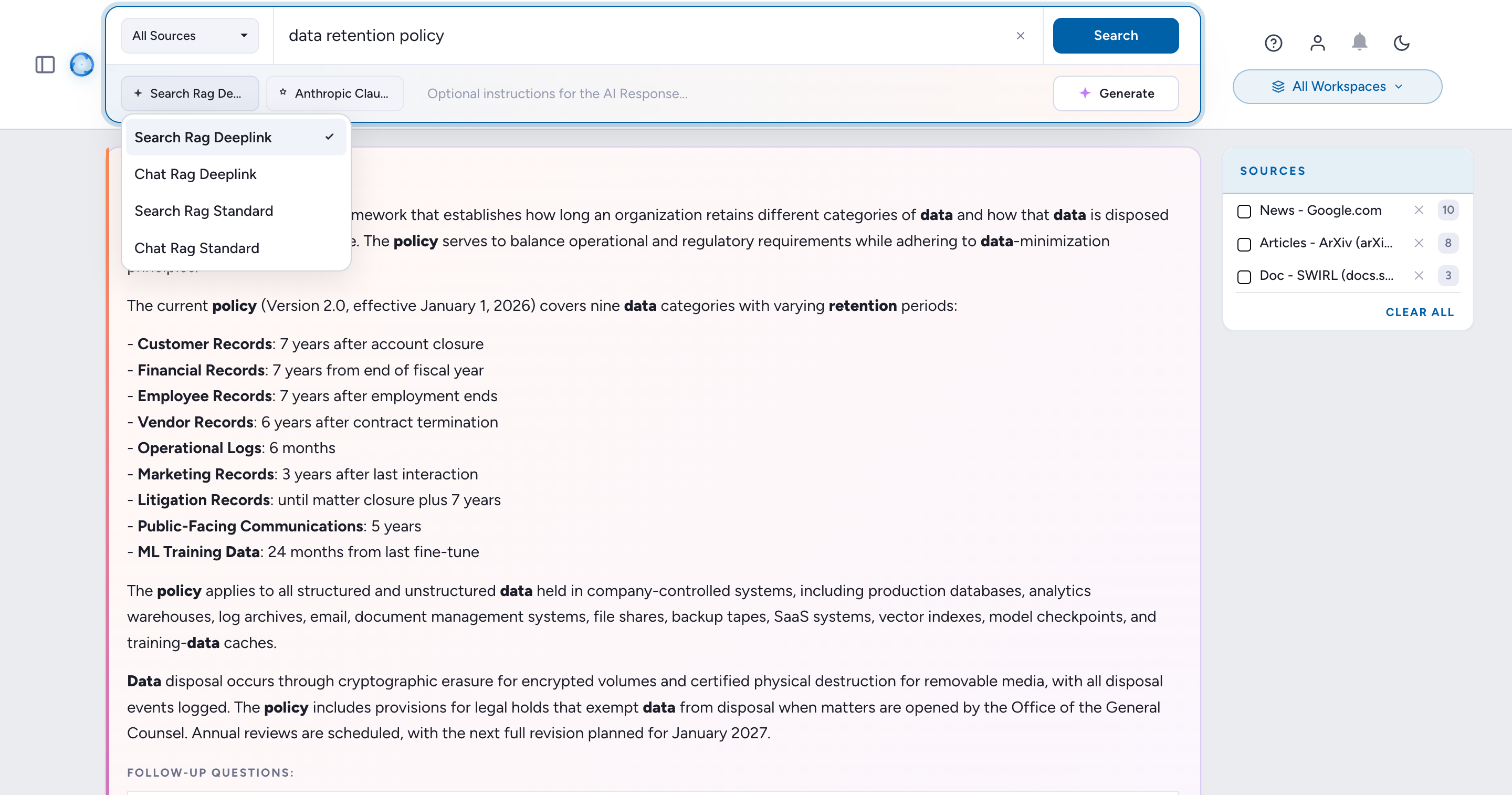Click the Generate button
The height and width of the screenshot is (795, 1512).
pos(1115,93)
